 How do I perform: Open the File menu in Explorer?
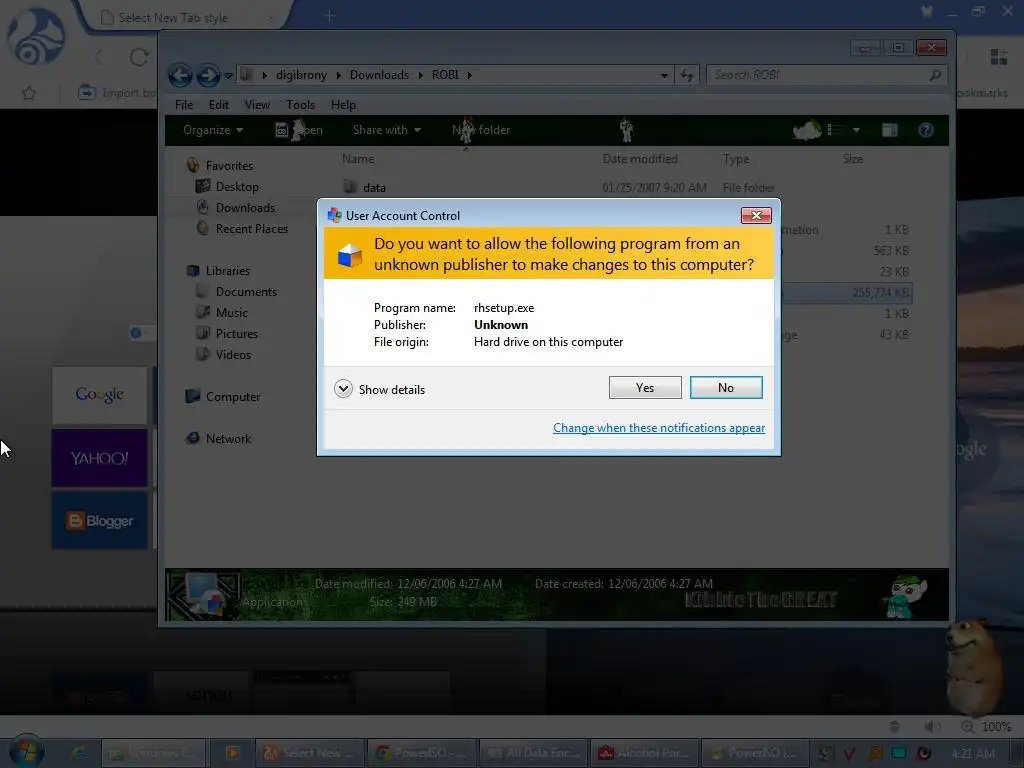184,105
